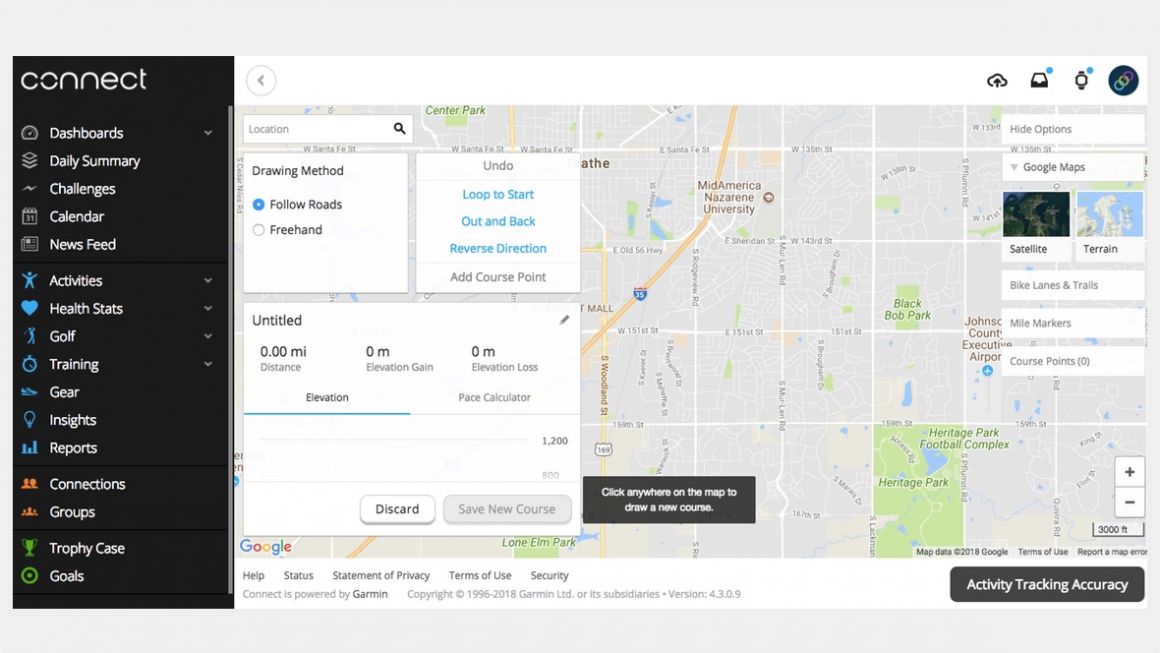Select the Satellite map thumbnail
The width and height of the screenshot is (1160, 653).
click(x=1036, y=224)
